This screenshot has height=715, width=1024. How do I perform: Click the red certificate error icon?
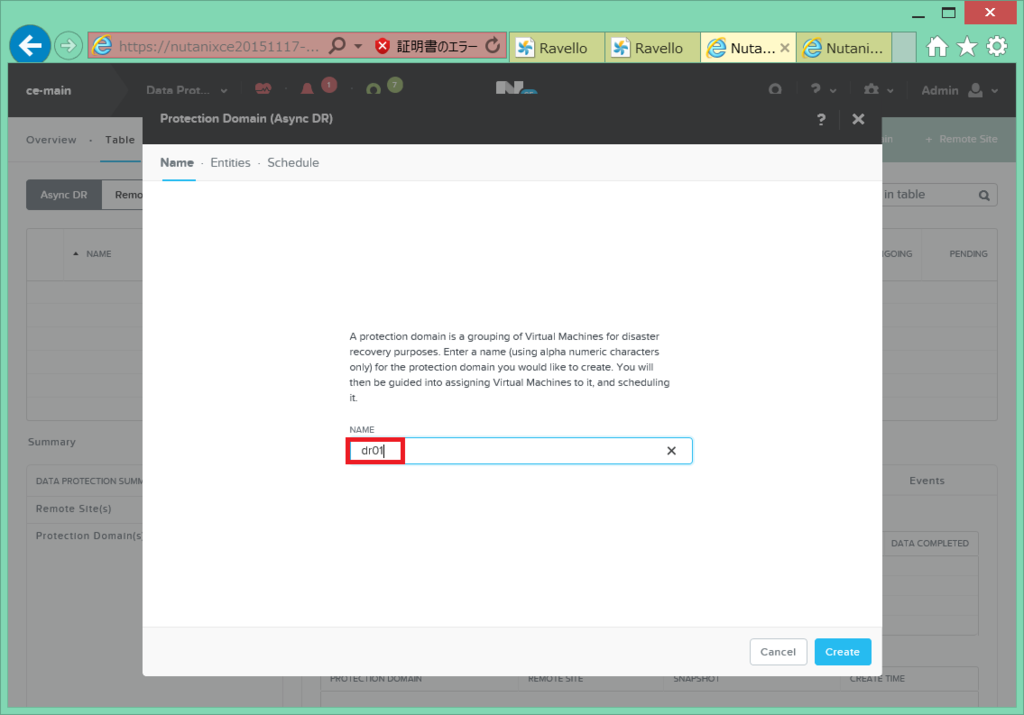coord(383,46)
